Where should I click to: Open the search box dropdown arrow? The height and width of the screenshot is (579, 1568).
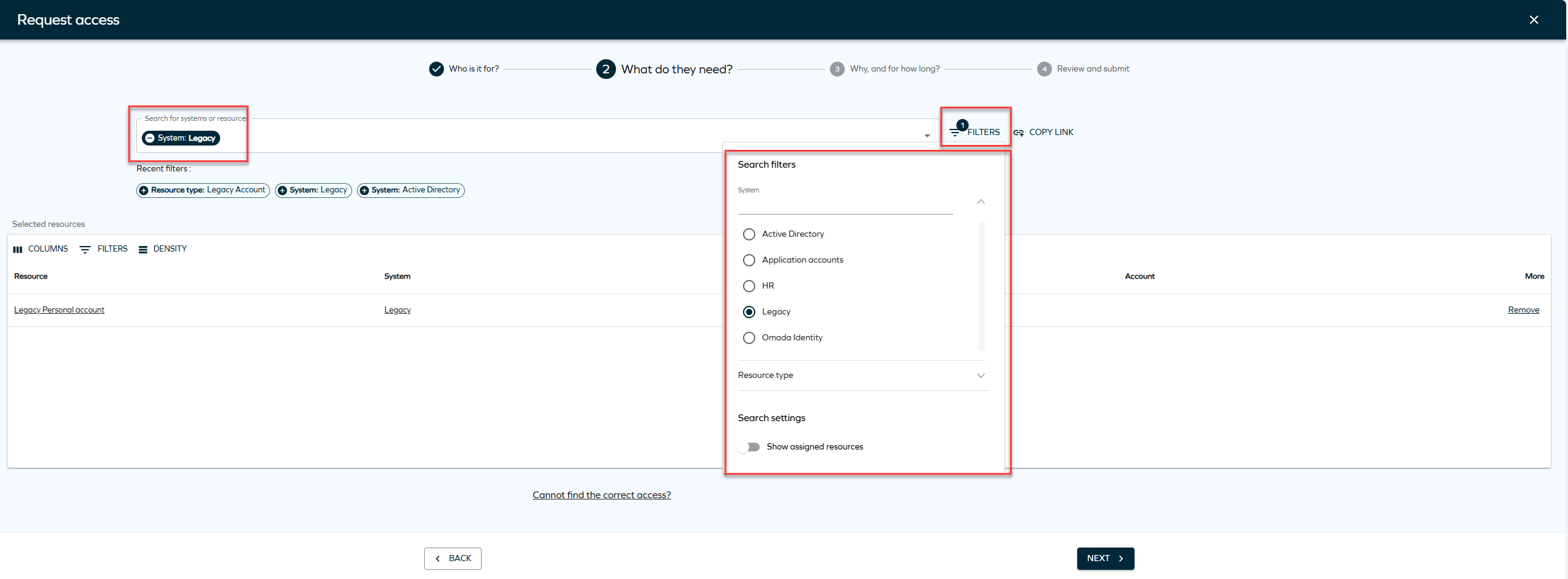coord(927,136)
